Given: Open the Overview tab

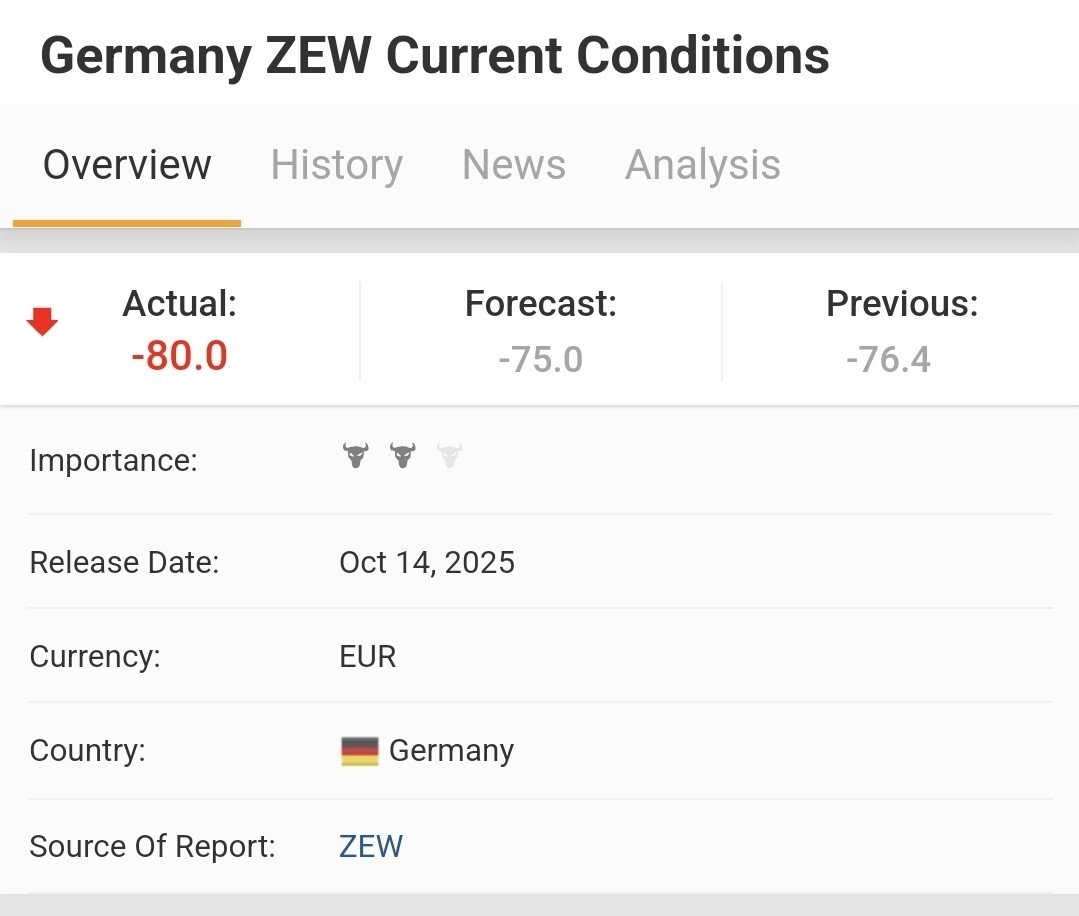Looking at the screenshot, I should coord(127,165).
